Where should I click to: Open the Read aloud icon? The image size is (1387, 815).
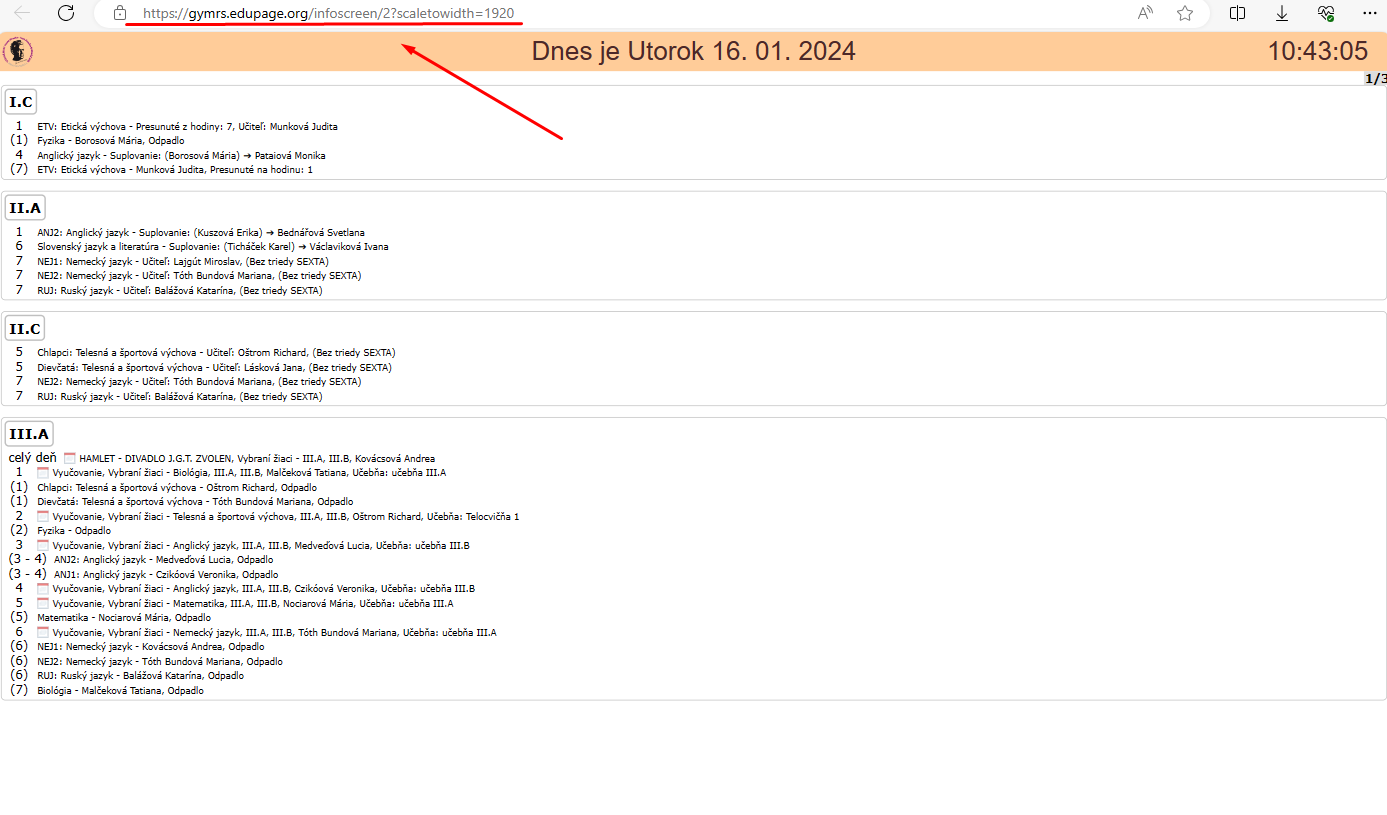click(1145, 13)
